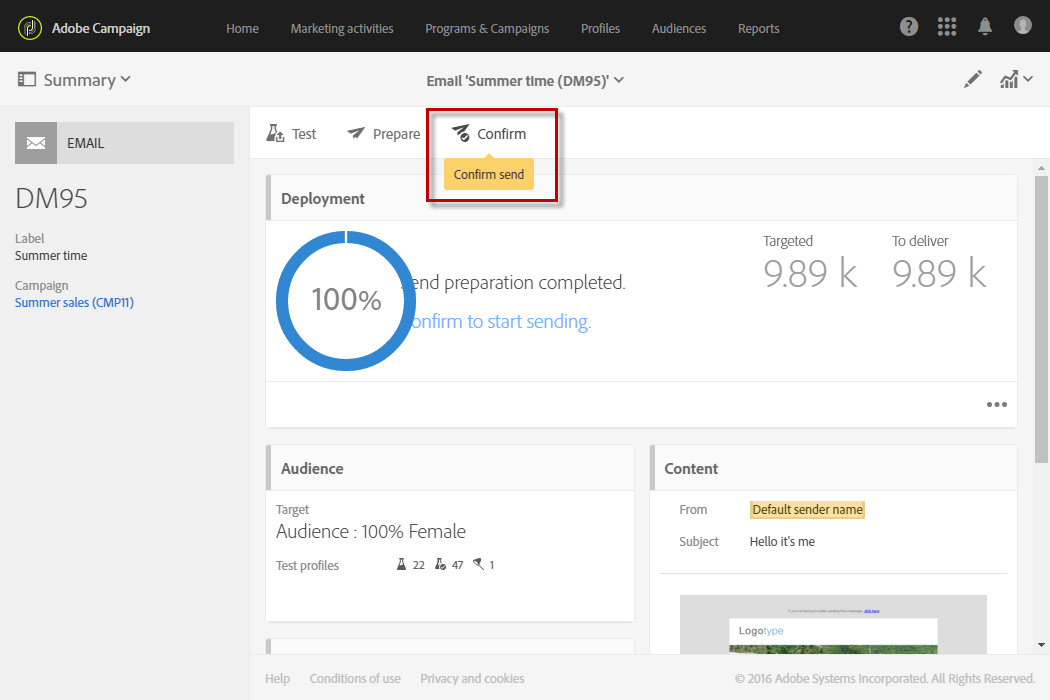Image resolution: width=1050 pixels, height=700 pixels.
Task: Open Privacy and cookies link
Action: [x=472, y=679]
